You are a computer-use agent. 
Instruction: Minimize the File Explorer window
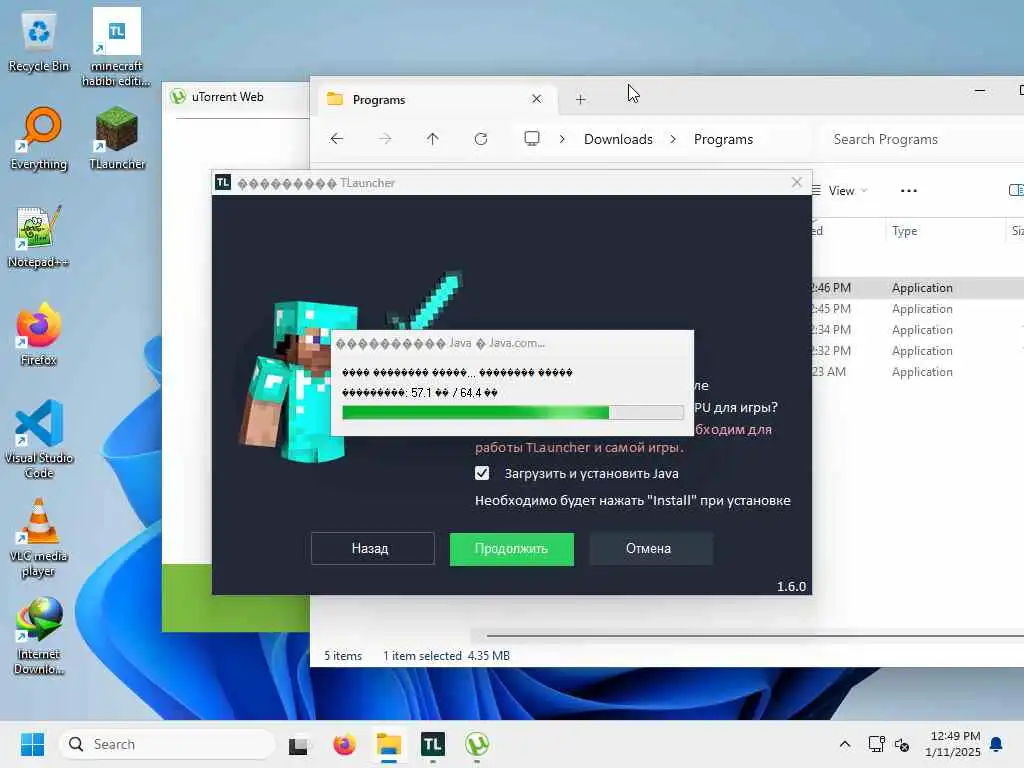(x=980, y=91)
